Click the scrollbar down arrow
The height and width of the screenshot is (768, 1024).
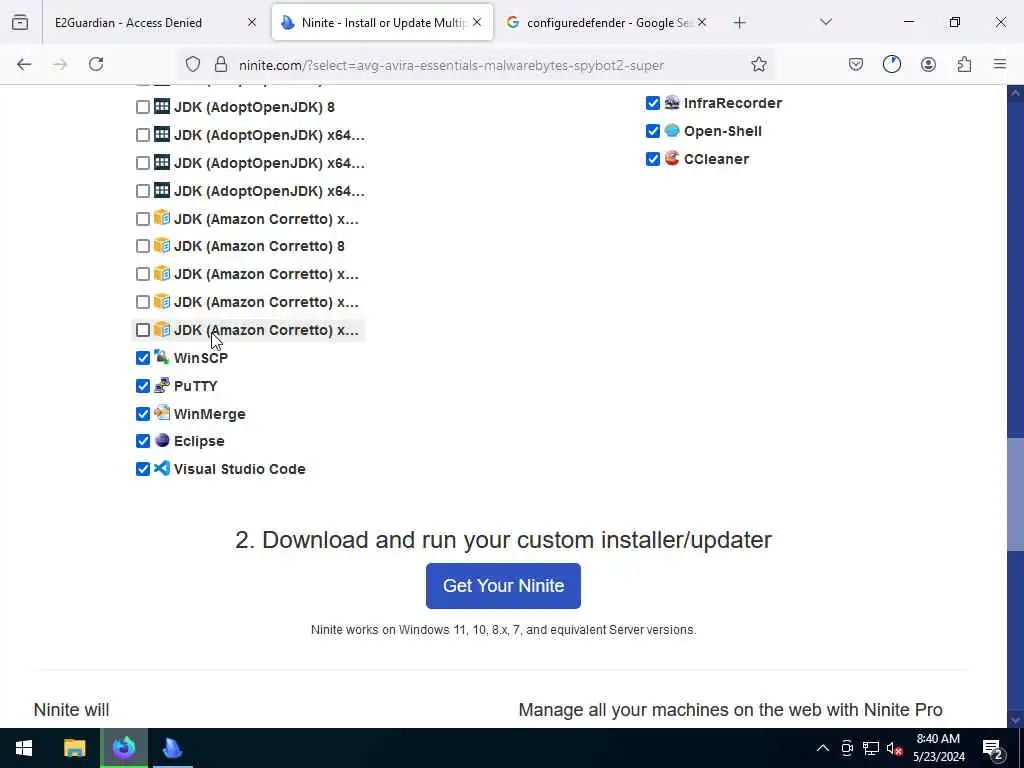tap(1015, 720)
